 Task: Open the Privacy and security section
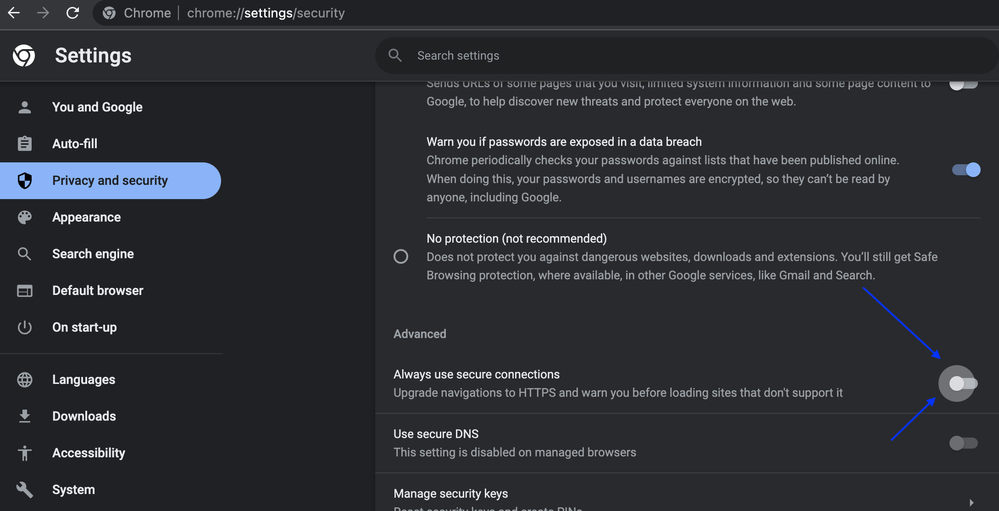pos(110,181)
